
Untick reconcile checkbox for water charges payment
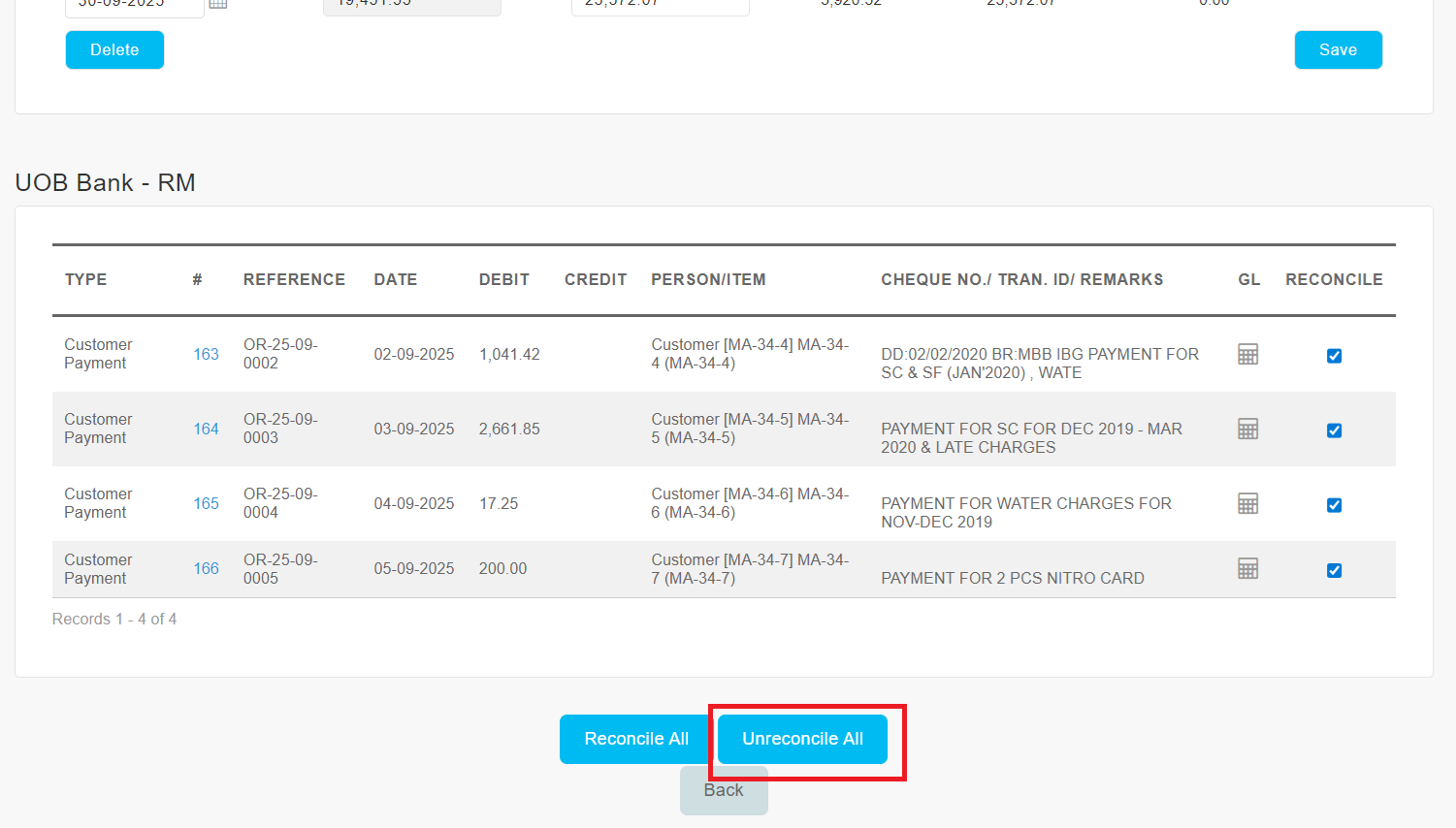[x=1334, y=505]
